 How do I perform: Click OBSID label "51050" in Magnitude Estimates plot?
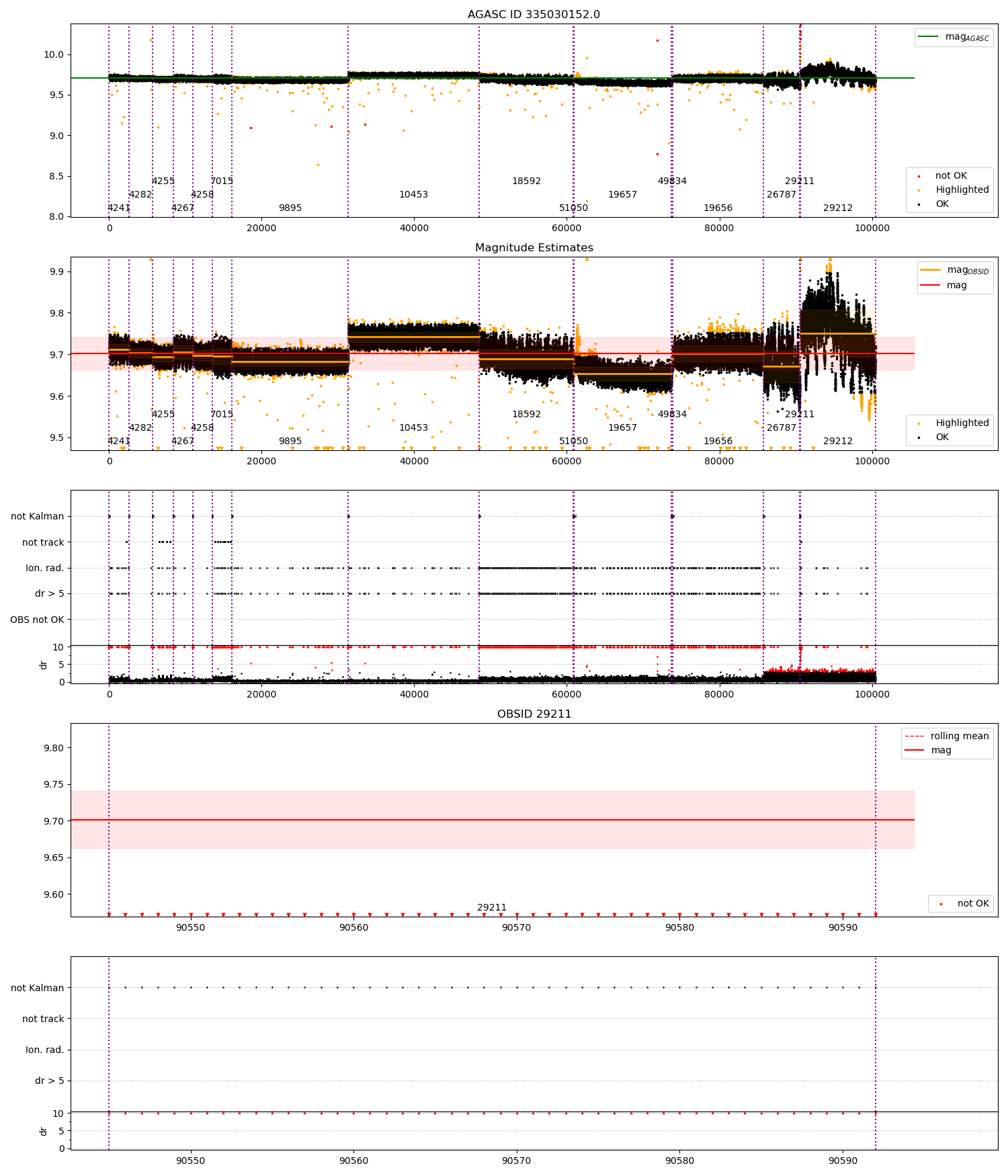(x=573, y=442)
